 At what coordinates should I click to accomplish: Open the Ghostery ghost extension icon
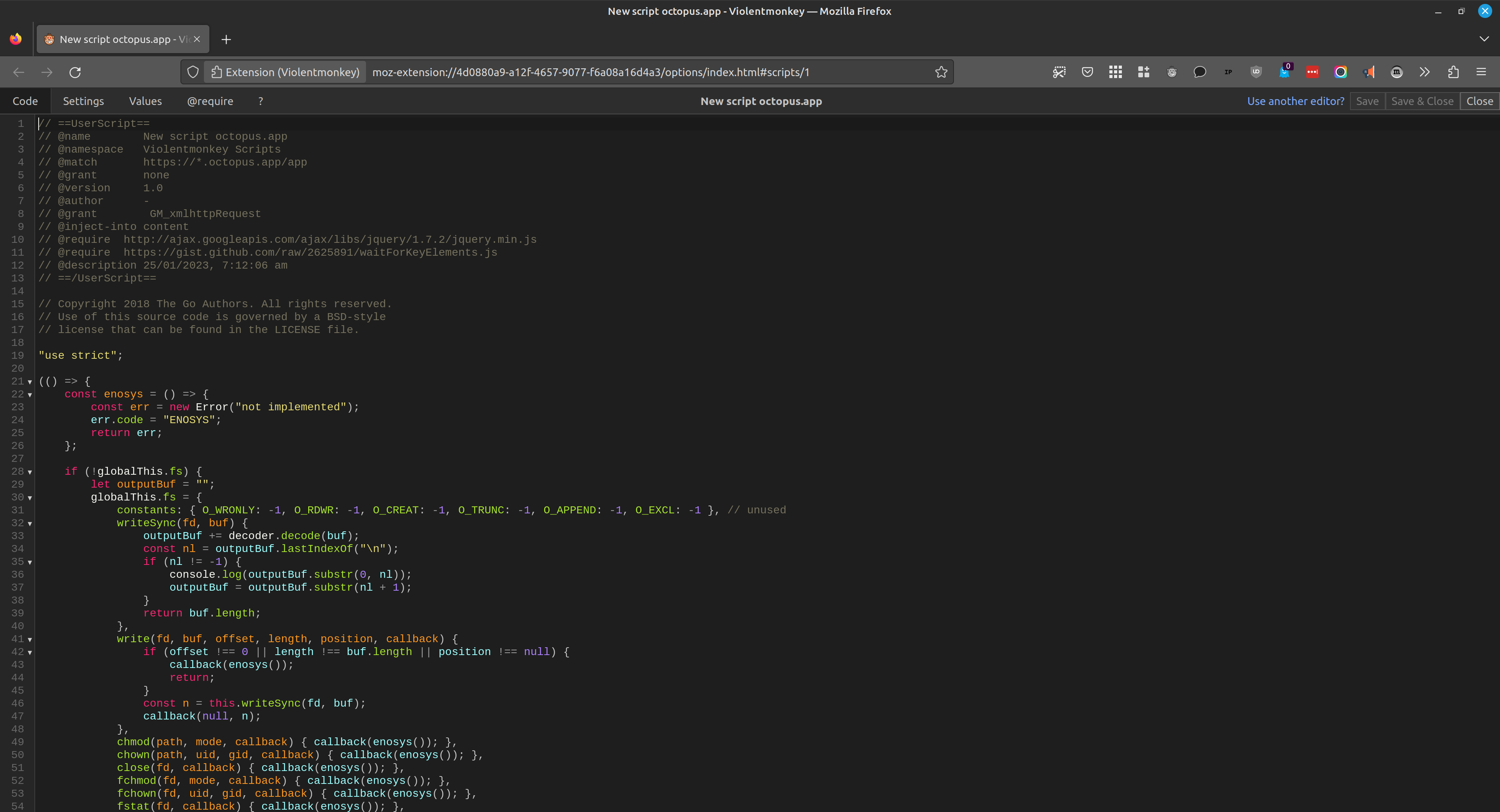(x=1284, y=72)
